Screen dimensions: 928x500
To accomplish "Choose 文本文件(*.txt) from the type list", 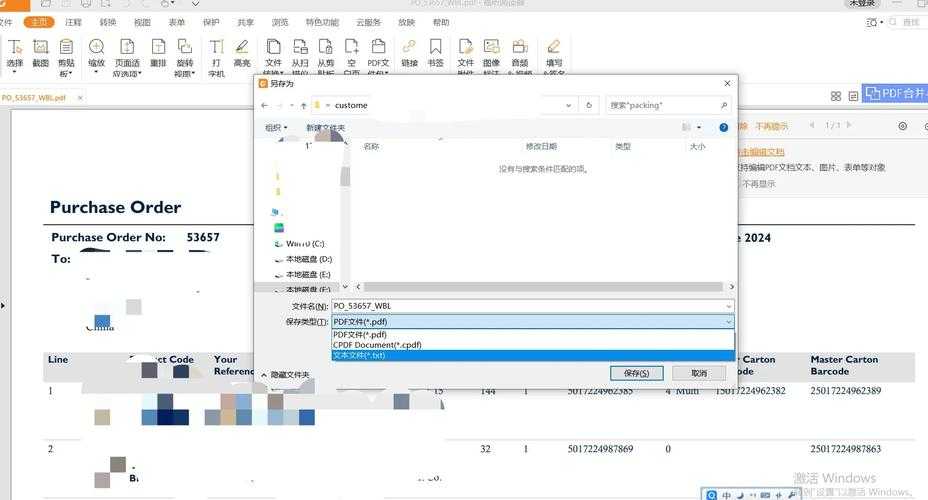I will point(360,355).
